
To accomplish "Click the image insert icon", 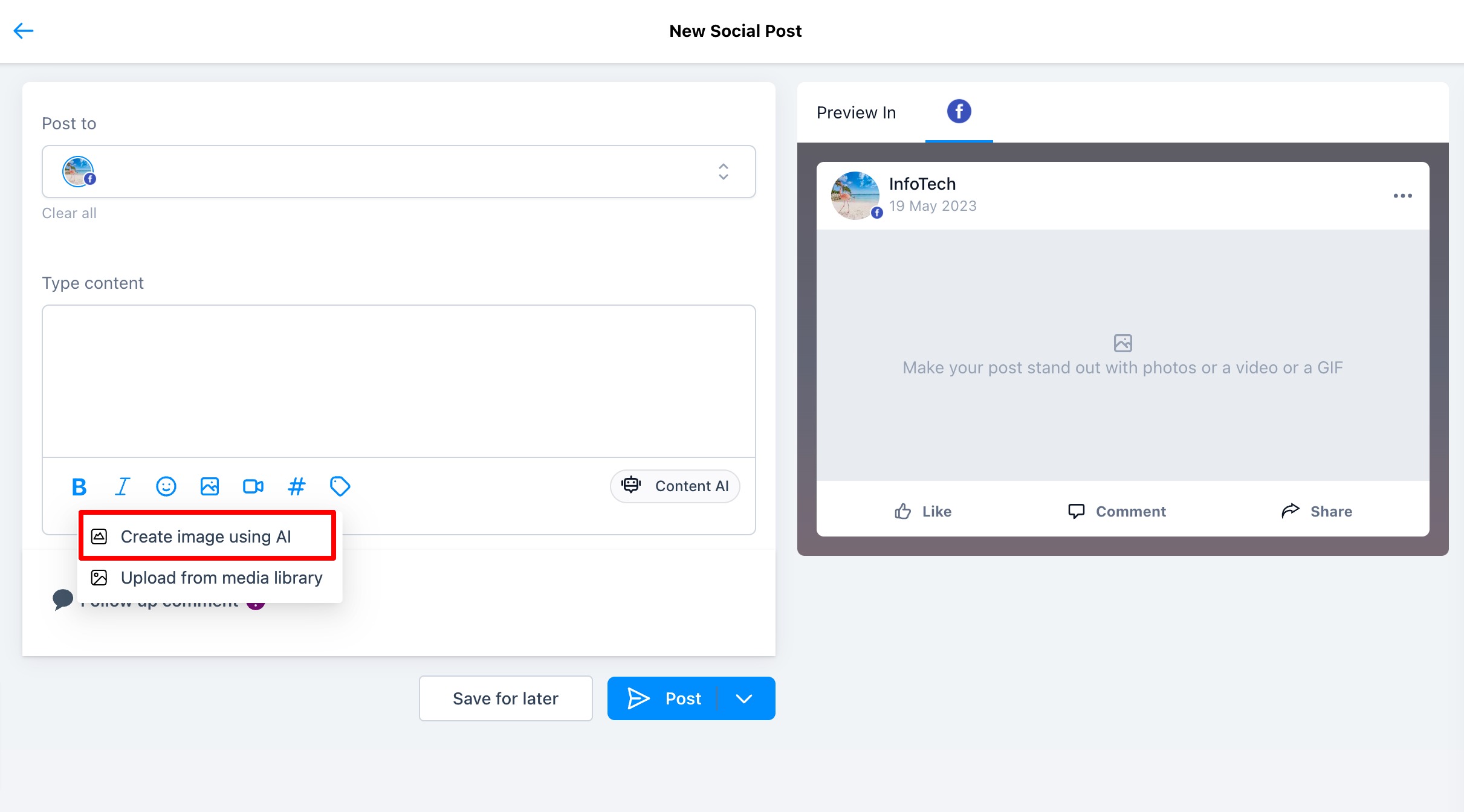I will coord(209,486).
